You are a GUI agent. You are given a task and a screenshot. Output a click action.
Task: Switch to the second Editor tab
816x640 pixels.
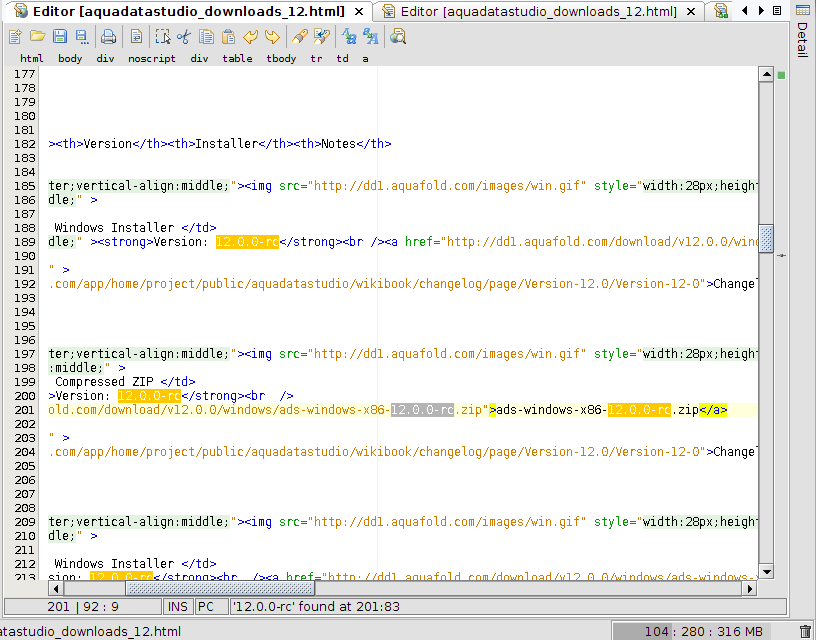tap(539, 11)
